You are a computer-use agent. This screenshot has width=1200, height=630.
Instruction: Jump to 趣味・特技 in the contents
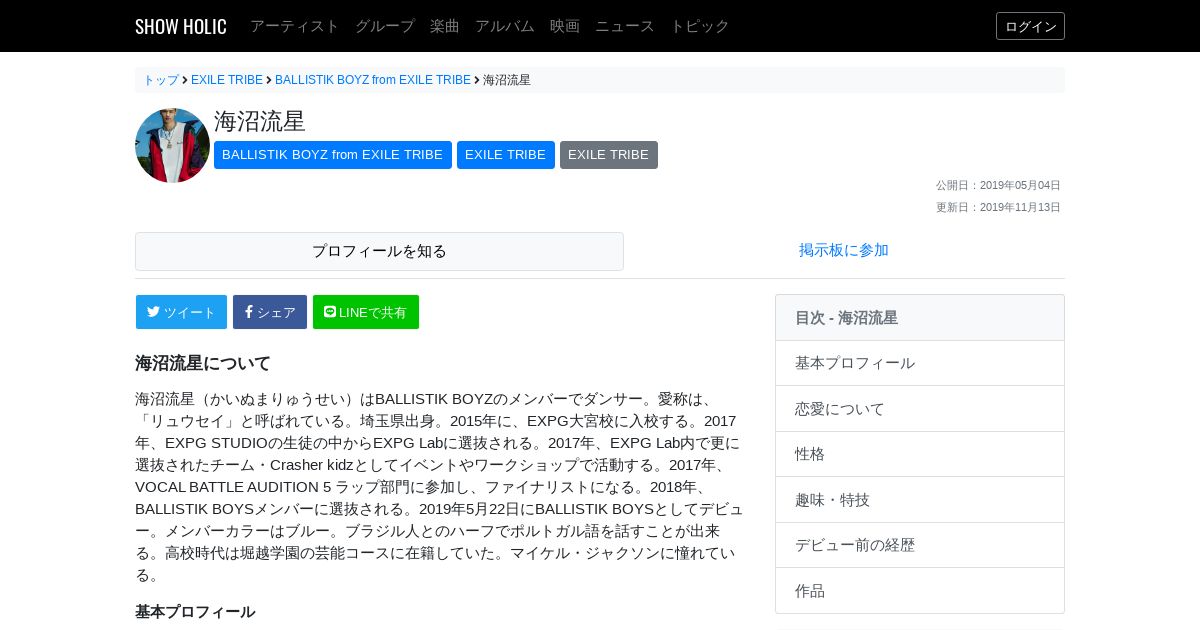click(x=920, y=500)
